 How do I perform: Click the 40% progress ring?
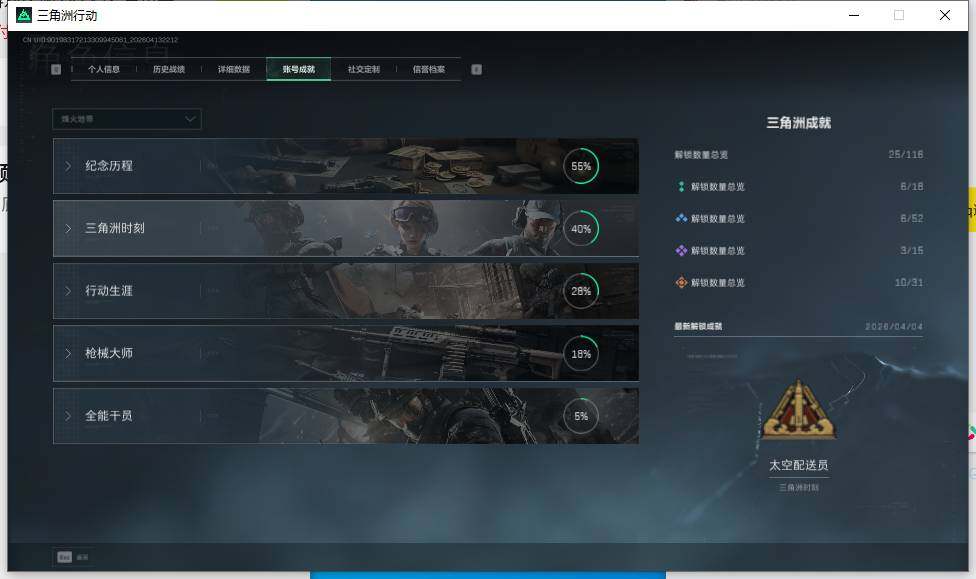click(x=581, y=228)
